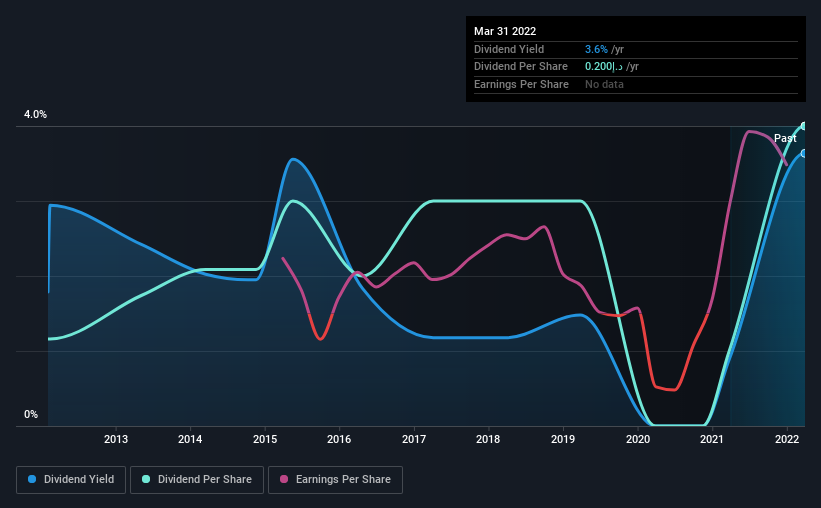Click the 2019 x-axis label
The image size is (821, 508).
click(x=563, y=439)
